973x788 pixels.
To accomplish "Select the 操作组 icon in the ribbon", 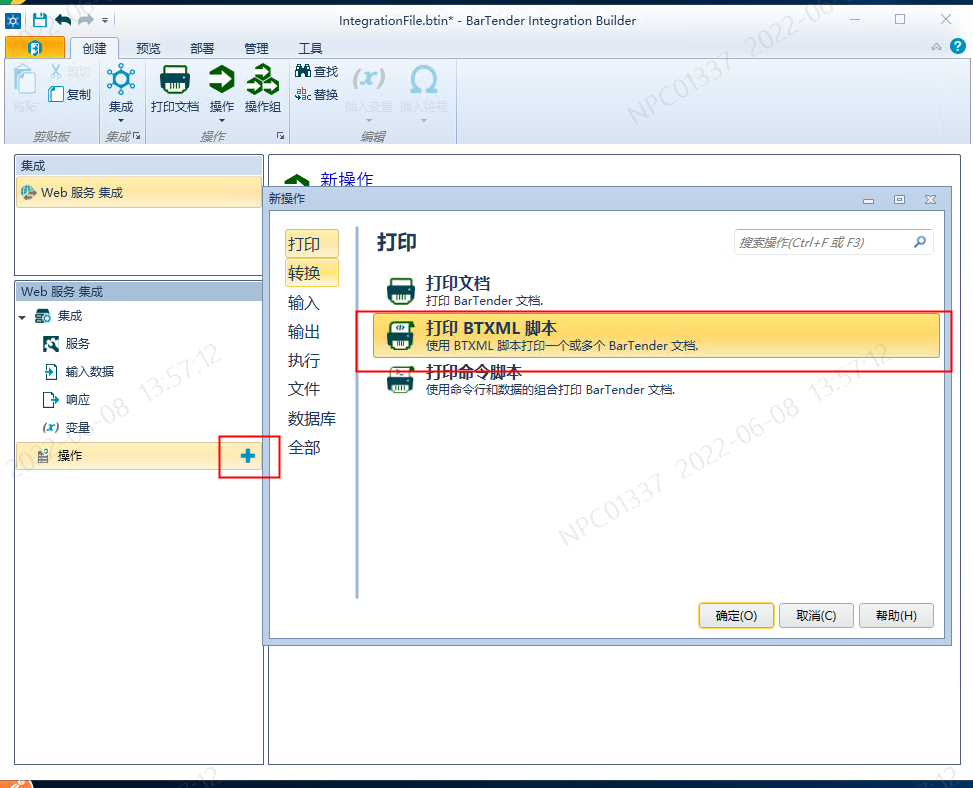I will pos(262,80).
